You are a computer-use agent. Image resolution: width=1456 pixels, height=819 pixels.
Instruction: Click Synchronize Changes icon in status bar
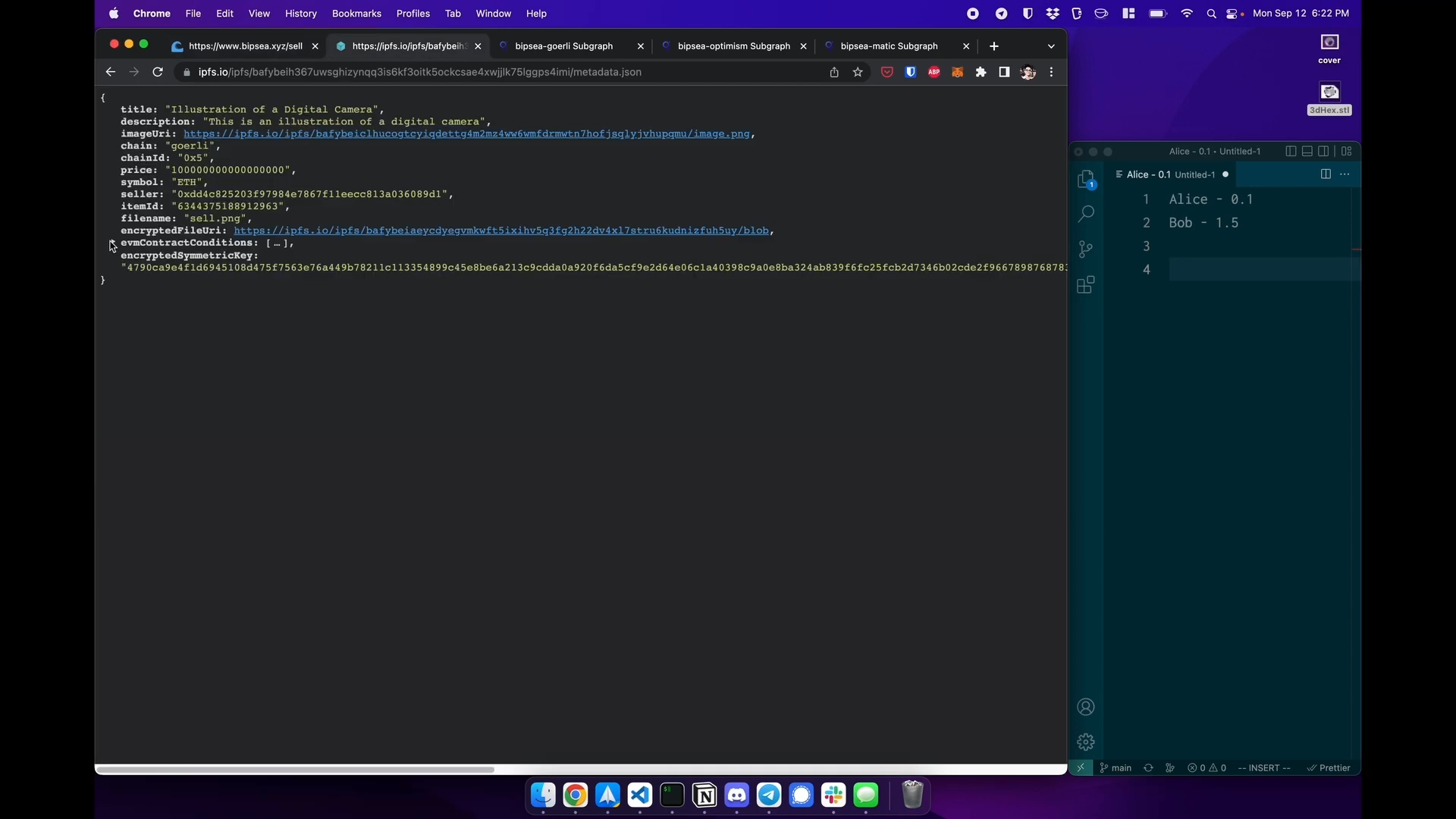[x=1148, y=767]
